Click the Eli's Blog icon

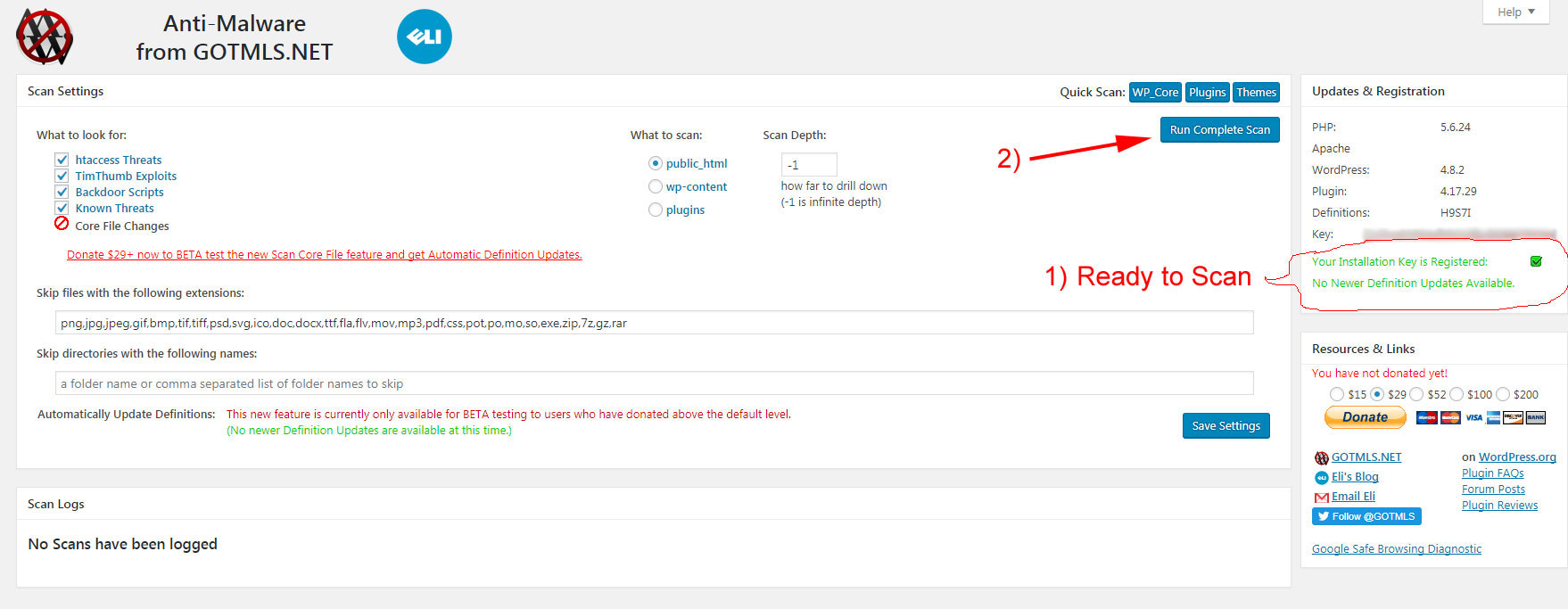(1322, 477)
